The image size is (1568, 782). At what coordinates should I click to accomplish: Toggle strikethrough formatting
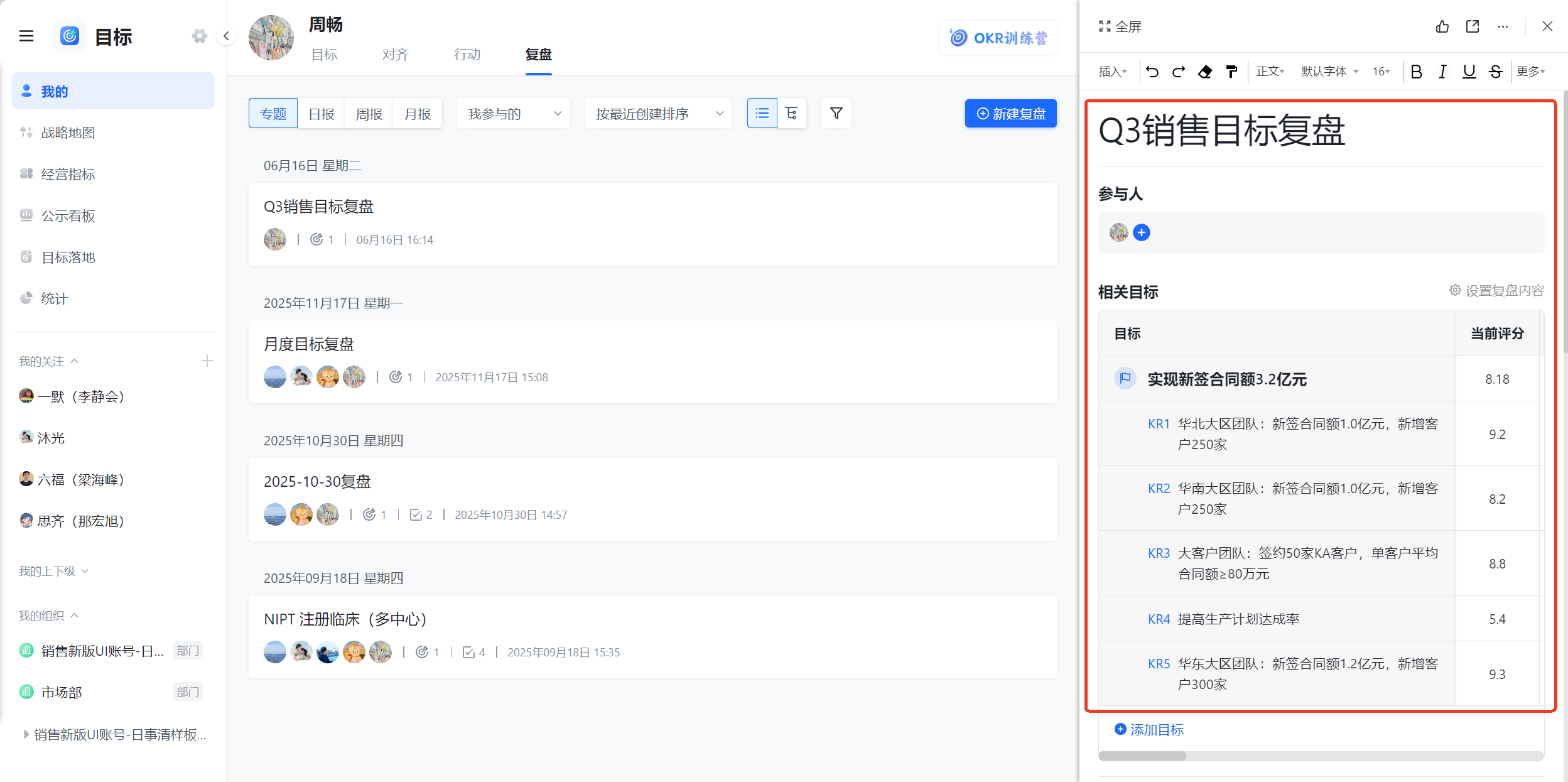[x=1495, y=72]
